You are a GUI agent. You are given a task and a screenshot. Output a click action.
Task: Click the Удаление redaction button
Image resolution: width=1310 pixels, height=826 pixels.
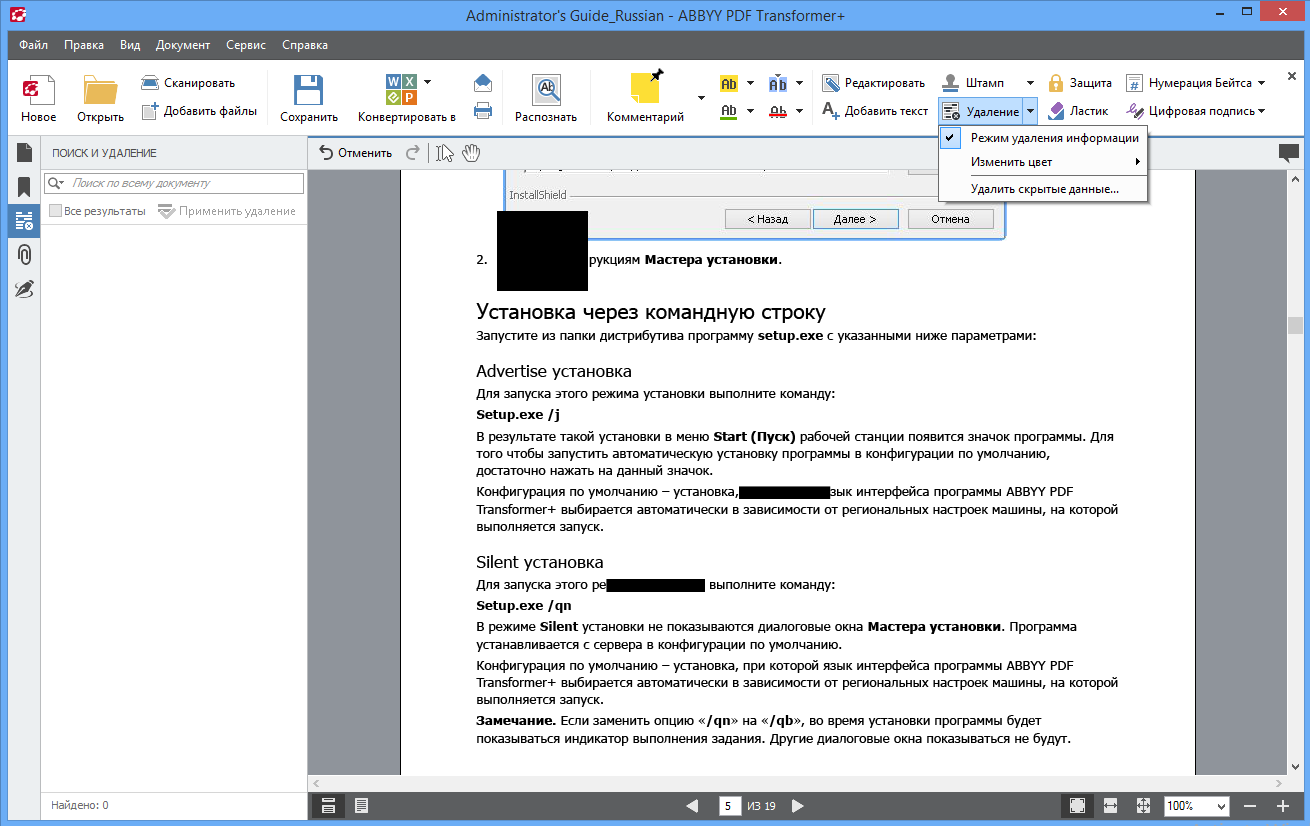(980, 111)
